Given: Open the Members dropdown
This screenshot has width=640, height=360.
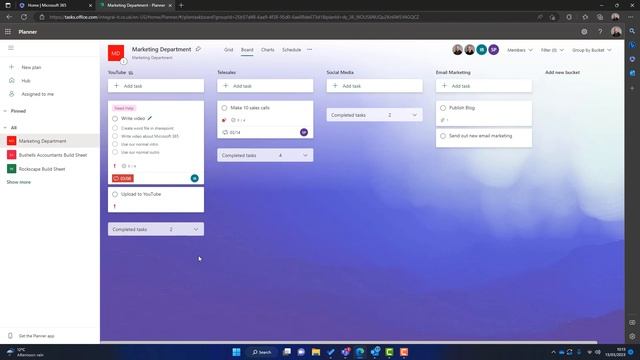Looking at the screenshot, I should coord(520,50).
